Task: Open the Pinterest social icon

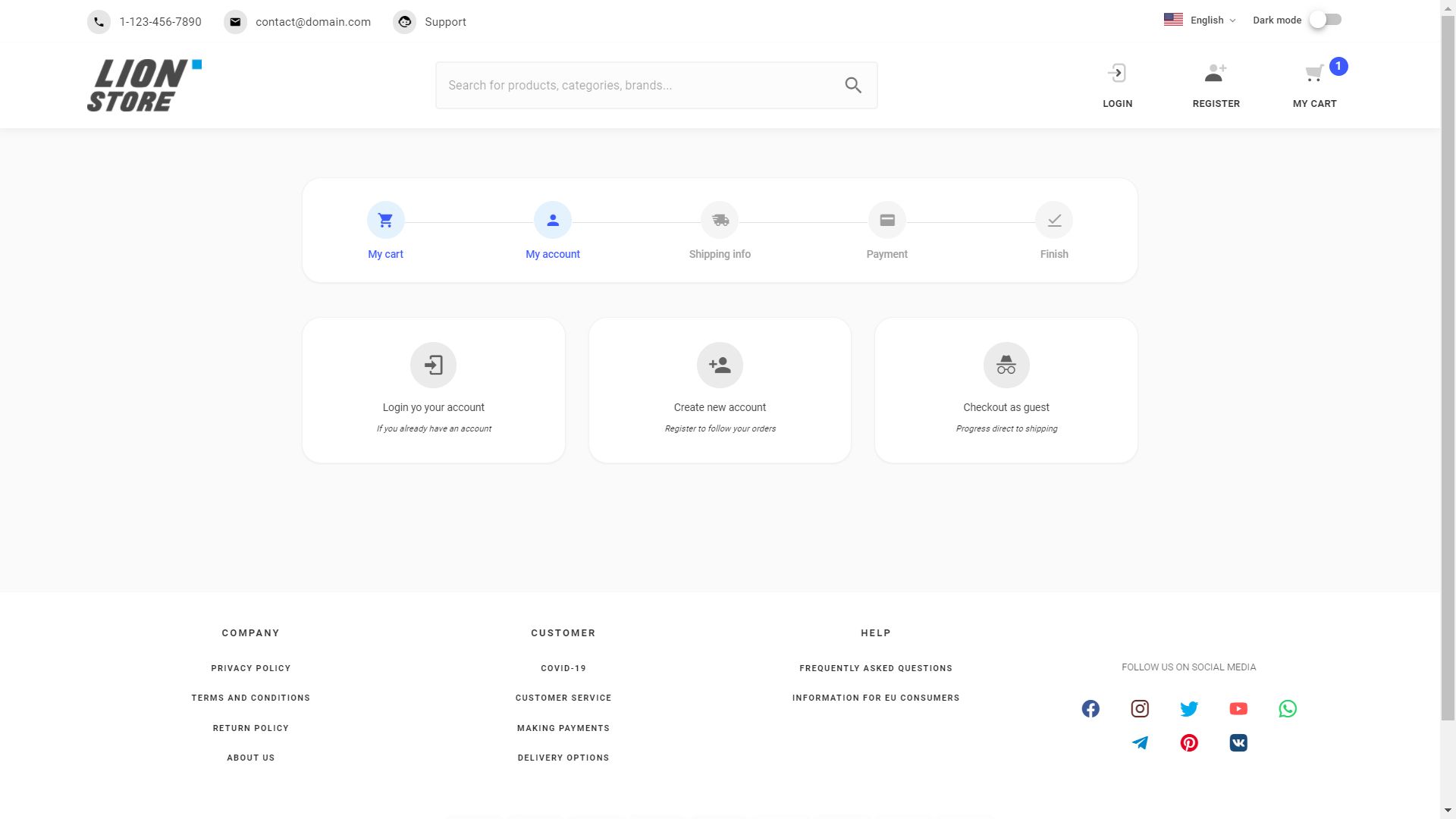Action: tap(1189, 743)
